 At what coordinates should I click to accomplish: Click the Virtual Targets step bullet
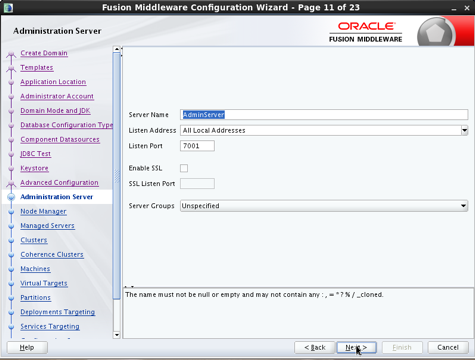point(11,283)
